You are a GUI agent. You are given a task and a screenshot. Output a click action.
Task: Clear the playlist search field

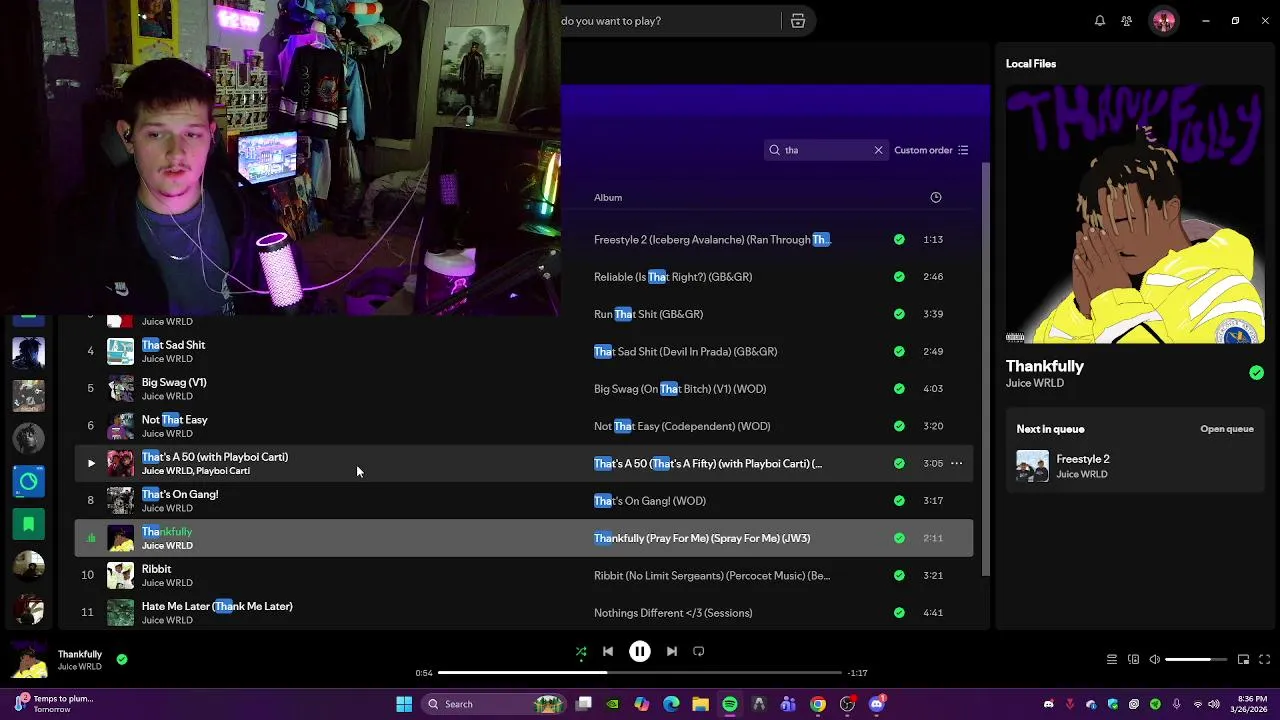878,150
